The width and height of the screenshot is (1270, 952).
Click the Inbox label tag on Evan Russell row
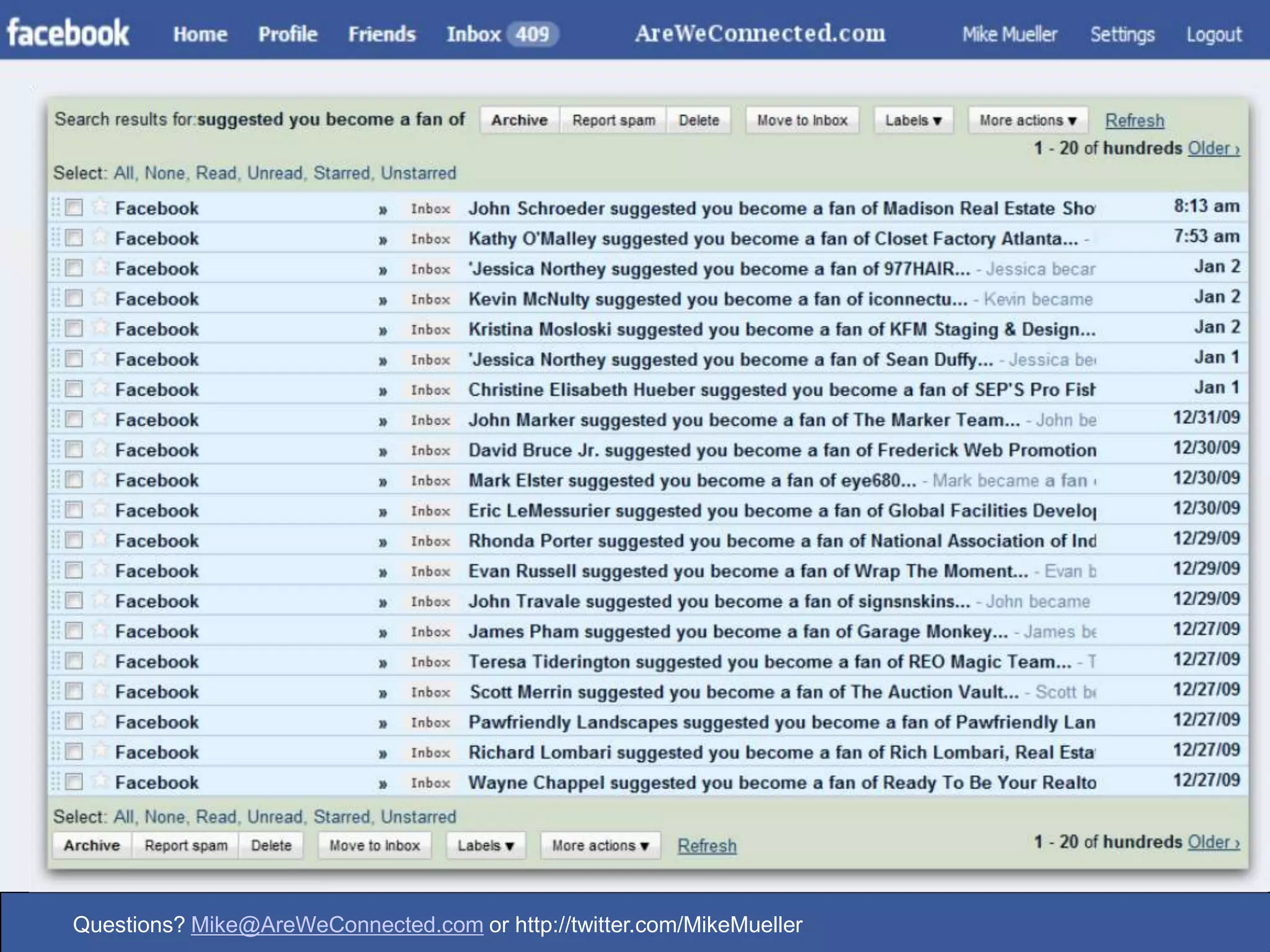point(430,571)
